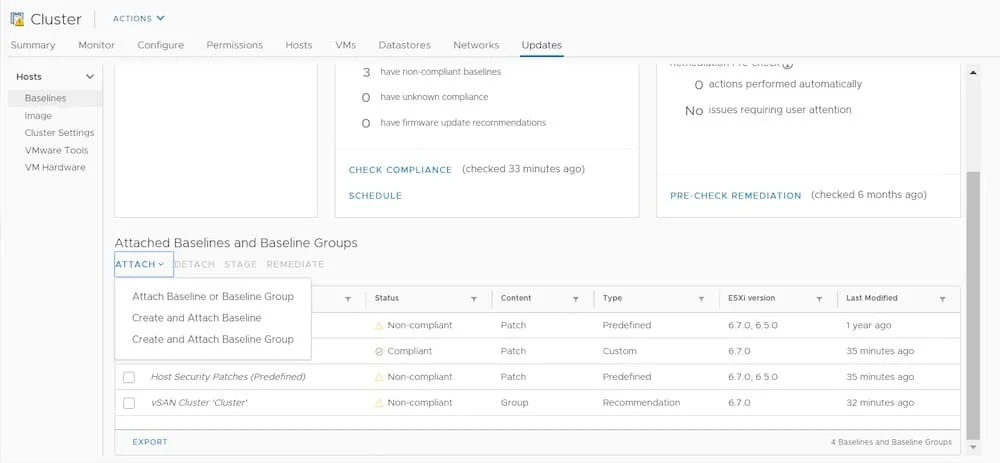Open VM Hardware in sidebar
Image resolution: width=1000 pixels, height=463 pixels.
55,167
